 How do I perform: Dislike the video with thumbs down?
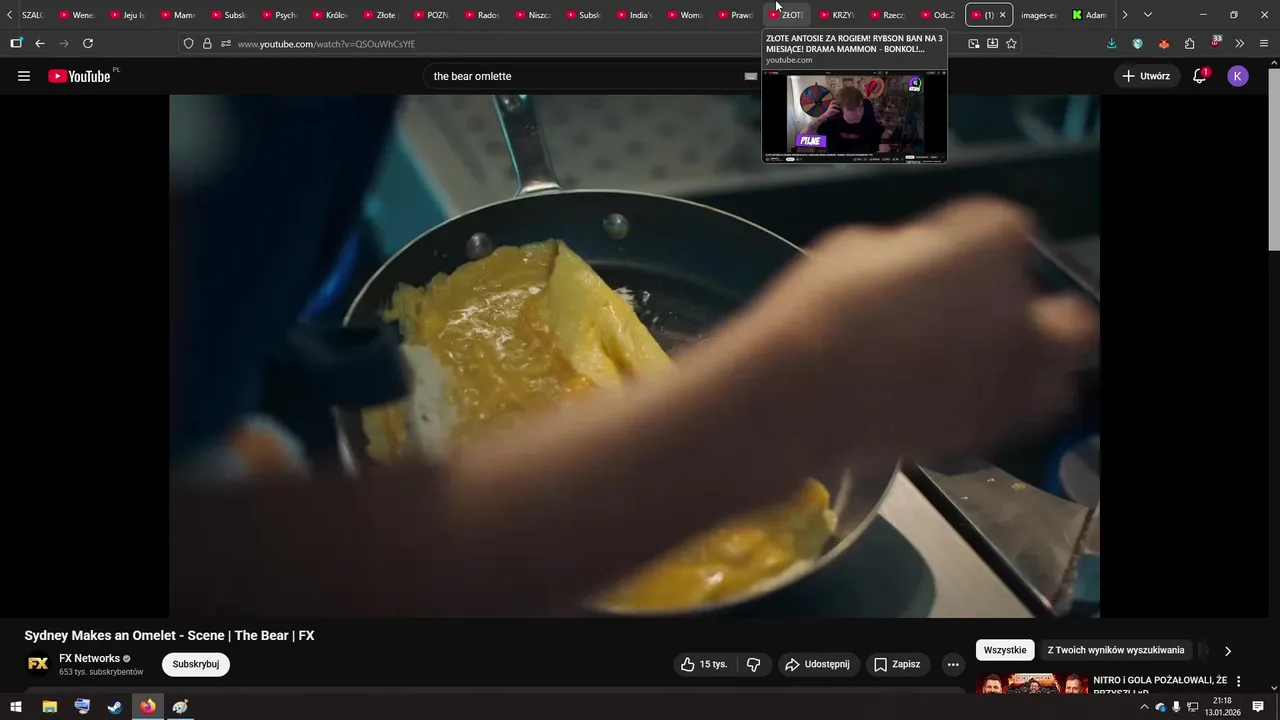pyautogui.click(x=754, y=664)
